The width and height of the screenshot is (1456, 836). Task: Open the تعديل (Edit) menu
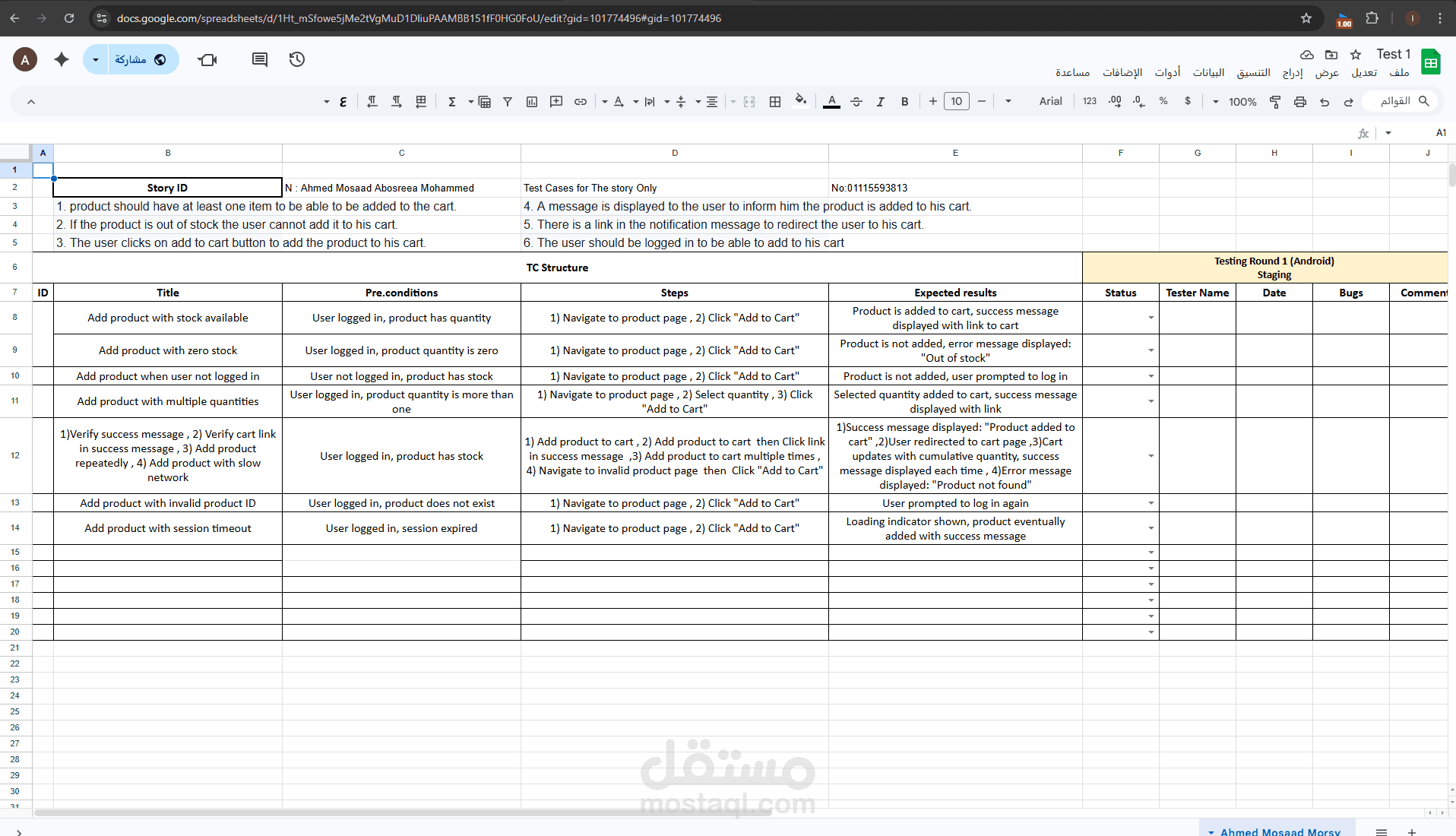[x=1364, y=73]
